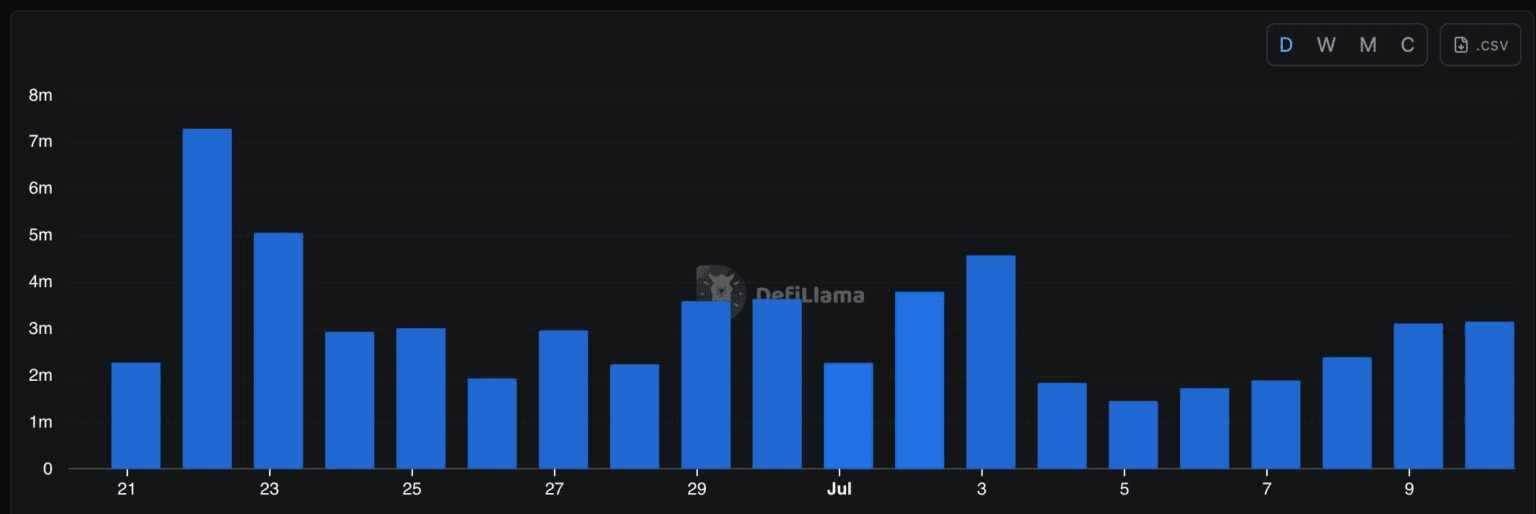Screen dimensions: 1536x514
Task: Click the tallest bar above 7m
Action: (207, 298)
